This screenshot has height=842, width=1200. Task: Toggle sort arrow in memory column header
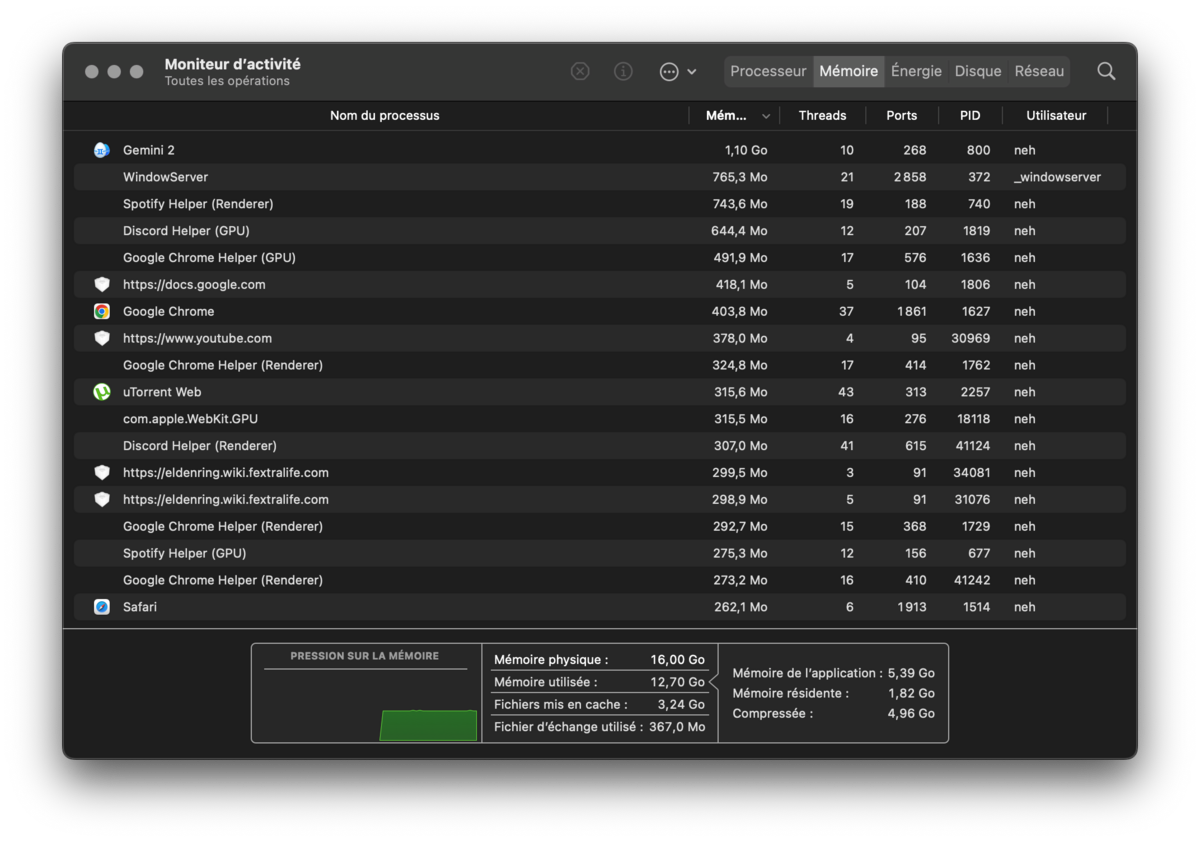766,117
